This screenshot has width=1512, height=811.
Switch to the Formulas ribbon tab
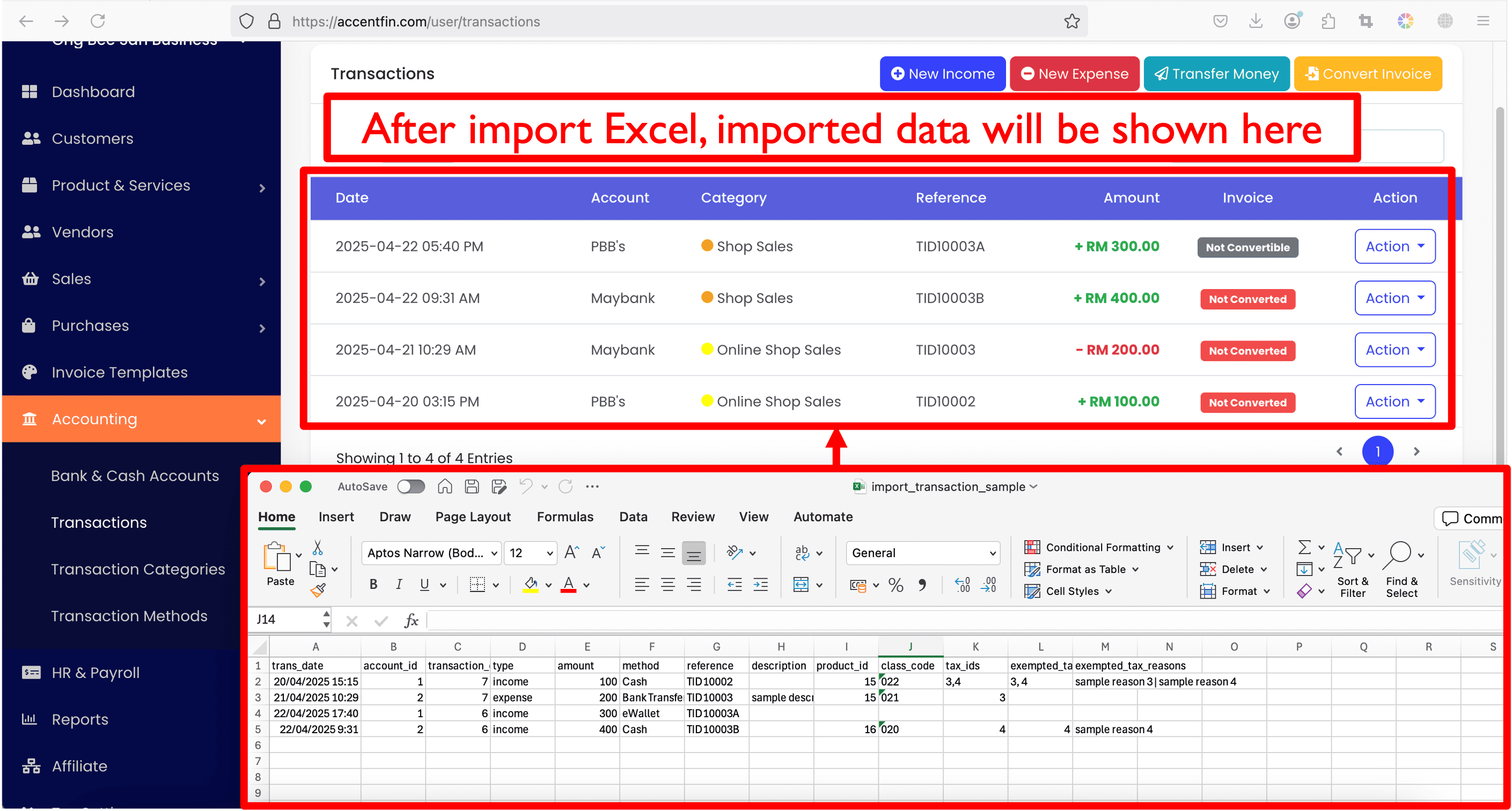564,517
